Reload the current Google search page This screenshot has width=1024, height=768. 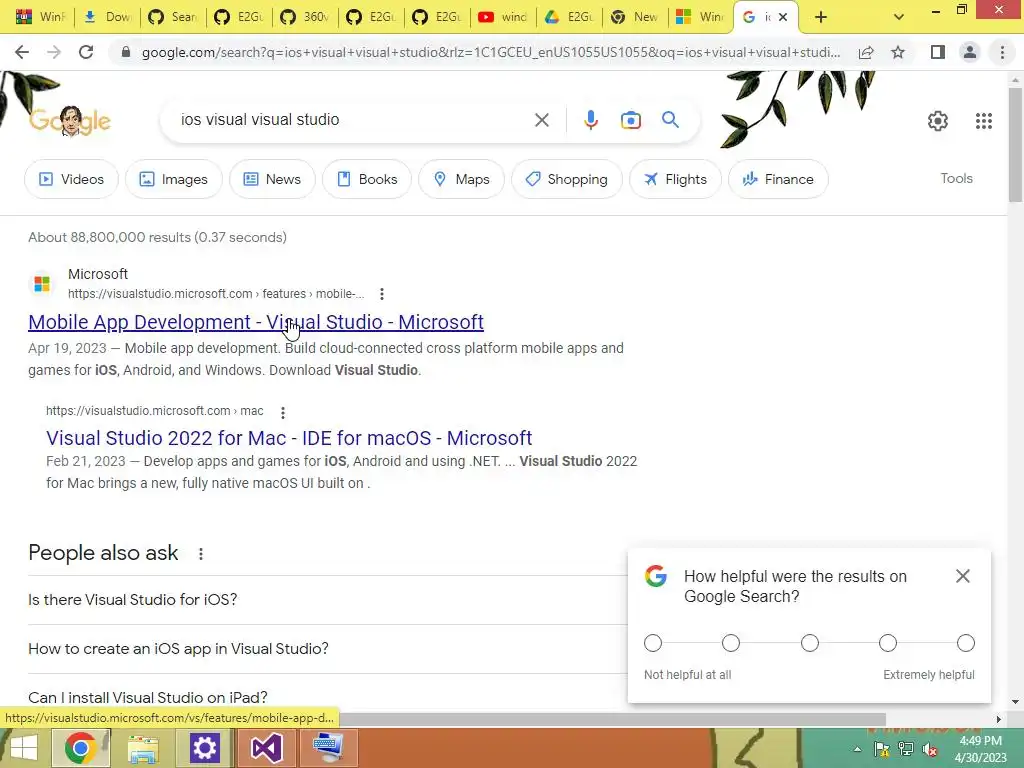coord(86,52)
